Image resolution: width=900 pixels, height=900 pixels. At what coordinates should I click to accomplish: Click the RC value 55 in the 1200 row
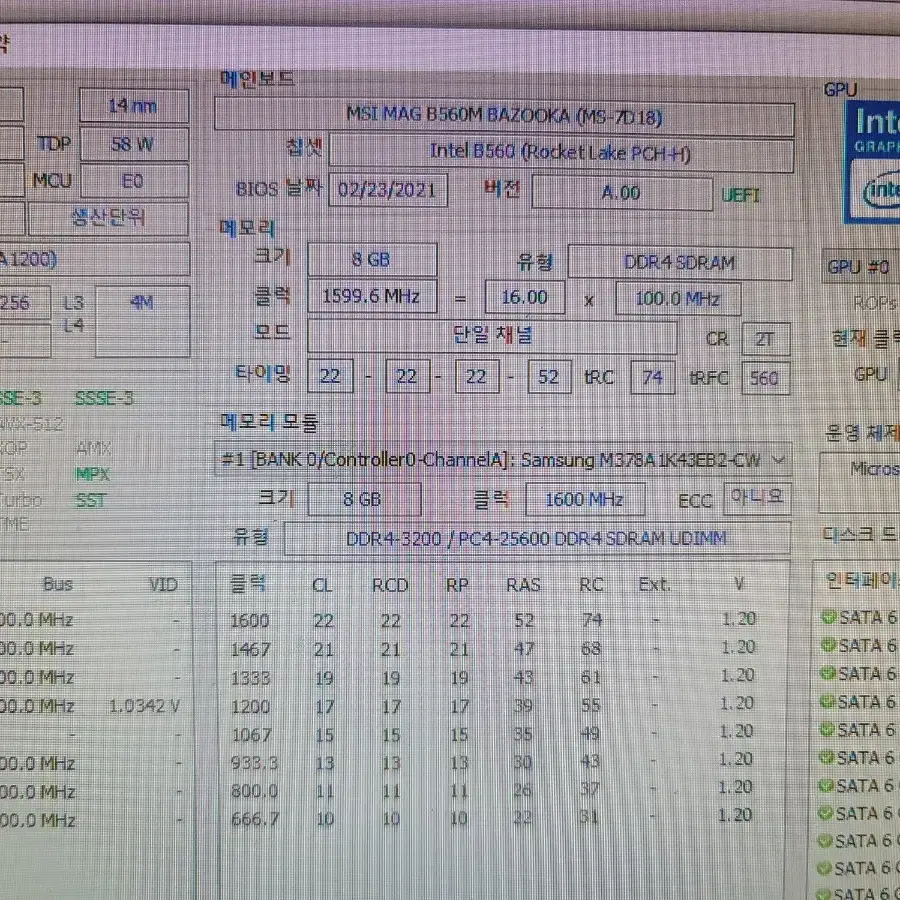pos(591,705)
